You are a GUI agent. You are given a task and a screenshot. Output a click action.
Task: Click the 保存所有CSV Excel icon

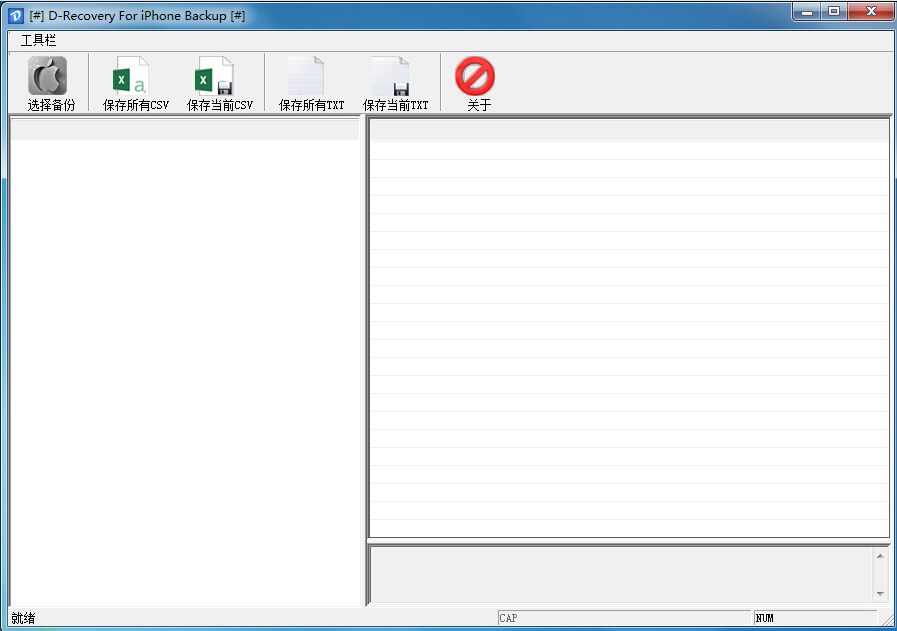(130, 76)
